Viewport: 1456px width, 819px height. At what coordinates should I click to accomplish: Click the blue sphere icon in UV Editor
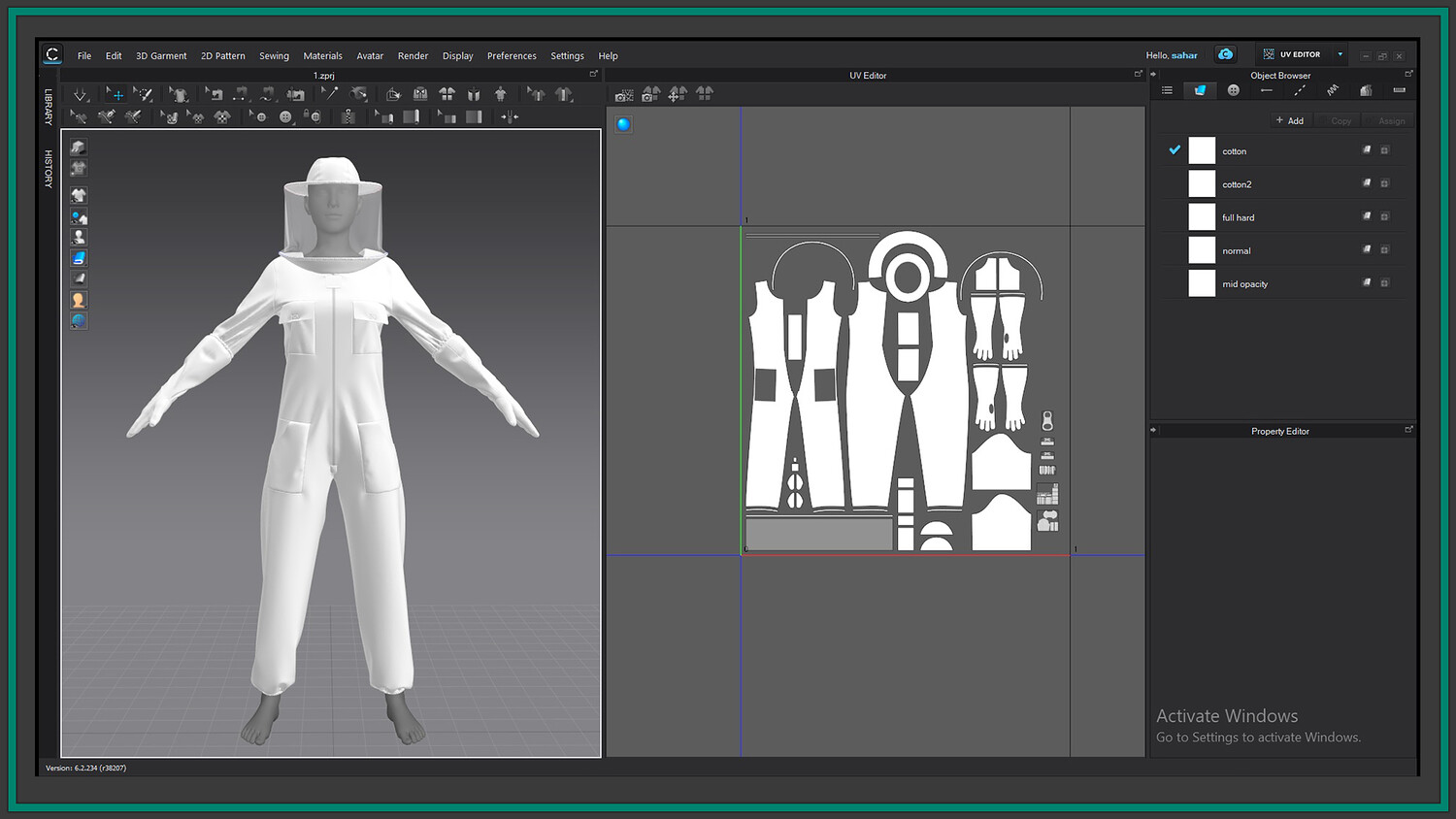click(x=623, y=124)
